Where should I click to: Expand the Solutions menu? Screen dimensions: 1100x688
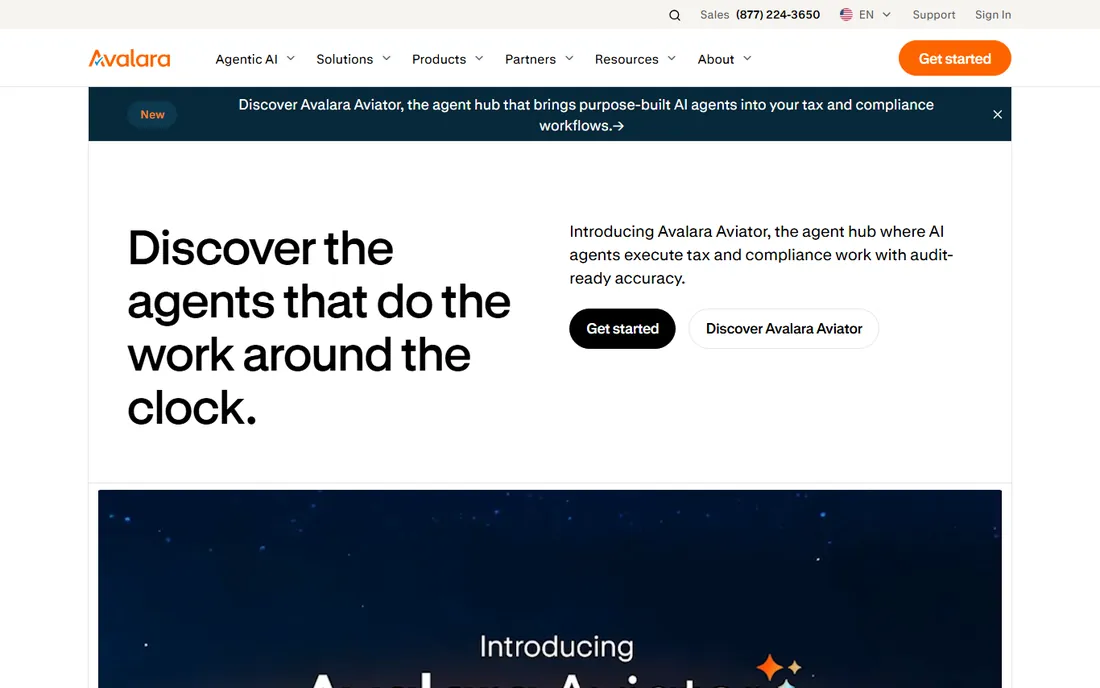(x=353, y=59)
